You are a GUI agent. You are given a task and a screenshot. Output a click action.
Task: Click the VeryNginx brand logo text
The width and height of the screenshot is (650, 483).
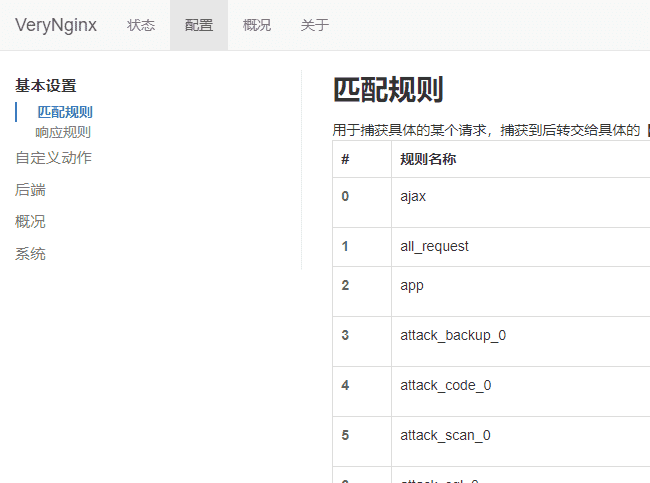pyautogui.click(x=56, y=25)
